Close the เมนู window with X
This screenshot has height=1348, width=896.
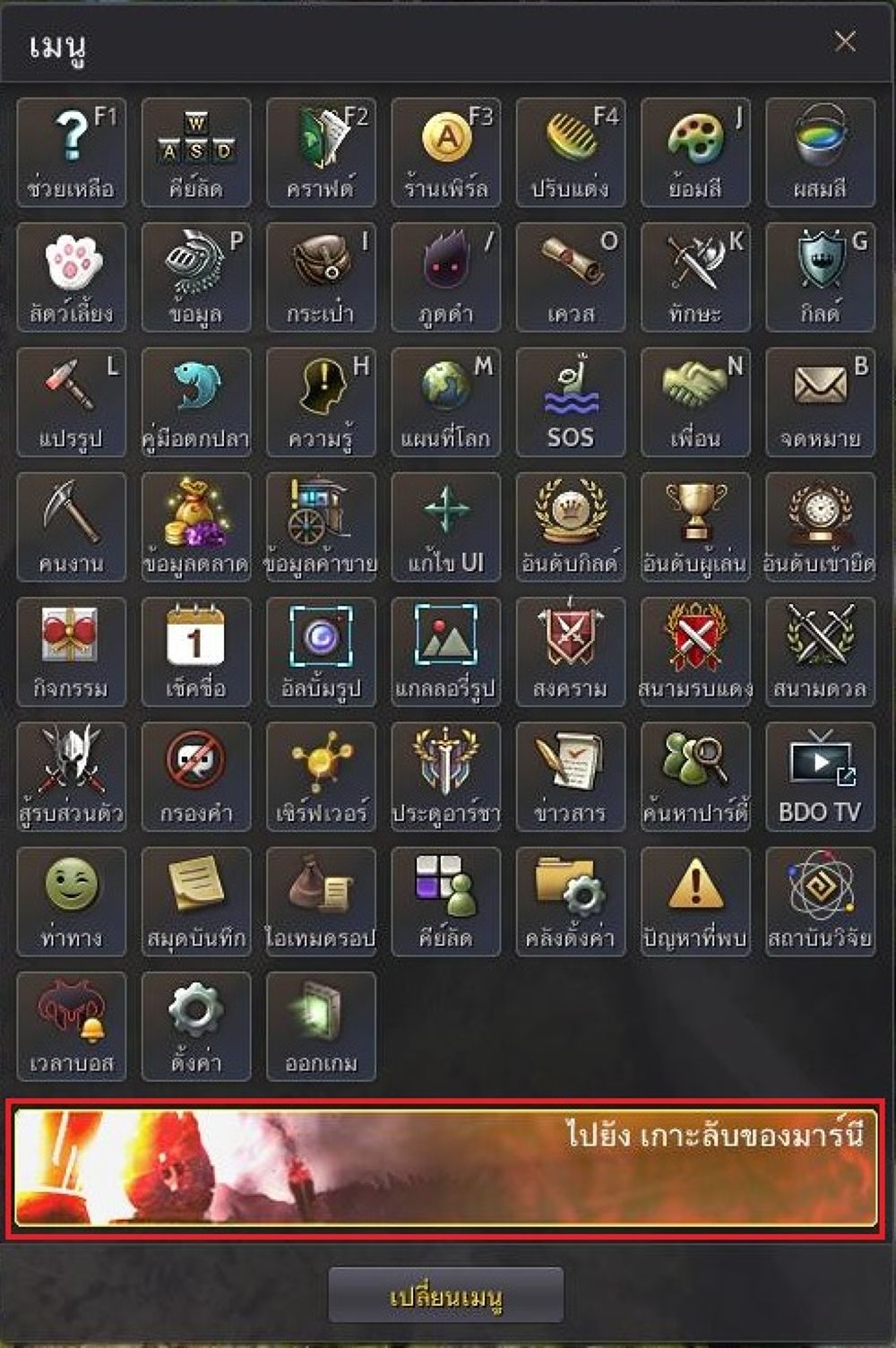[x=845, y=41]
